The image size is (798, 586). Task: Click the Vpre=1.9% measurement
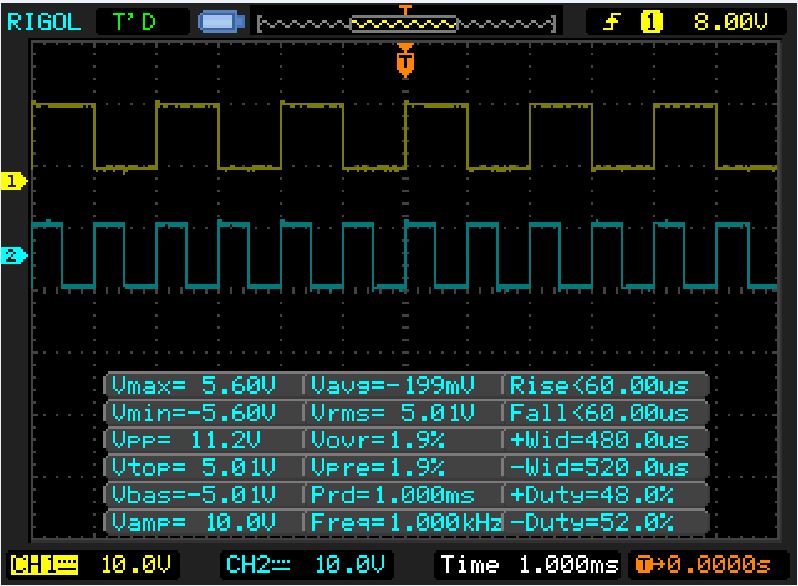tap(378, 467)
